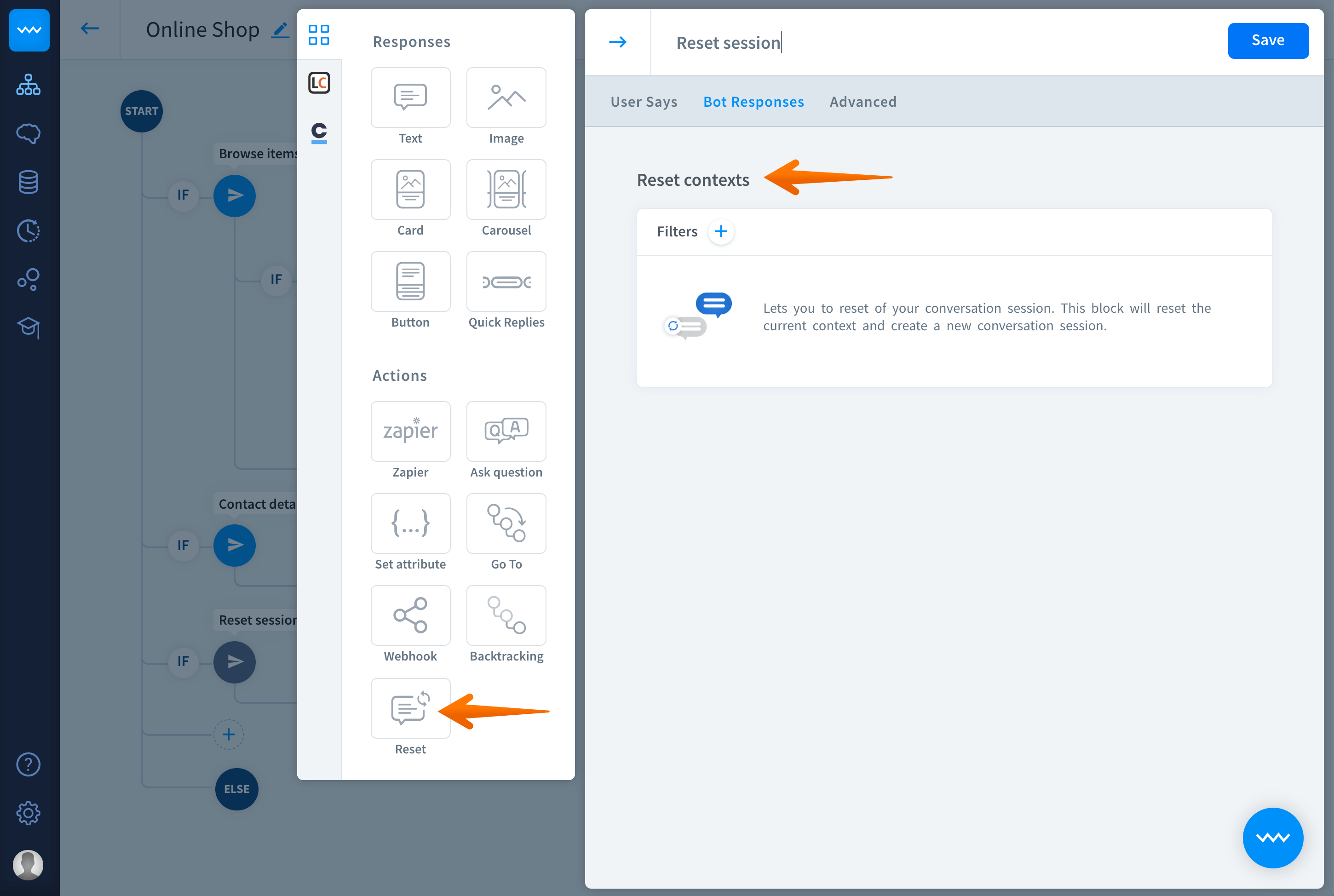This screenshot has width=1334, height=896.
Task: Edit the Online Shop story name
Action: click(280, 30)
